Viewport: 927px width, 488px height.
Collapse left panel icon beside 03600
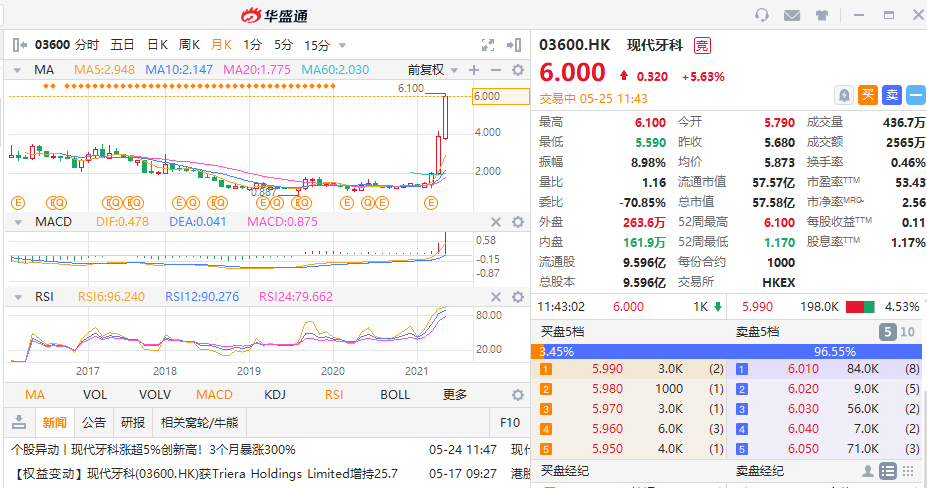pyautogui.click(x=20, y=45)
